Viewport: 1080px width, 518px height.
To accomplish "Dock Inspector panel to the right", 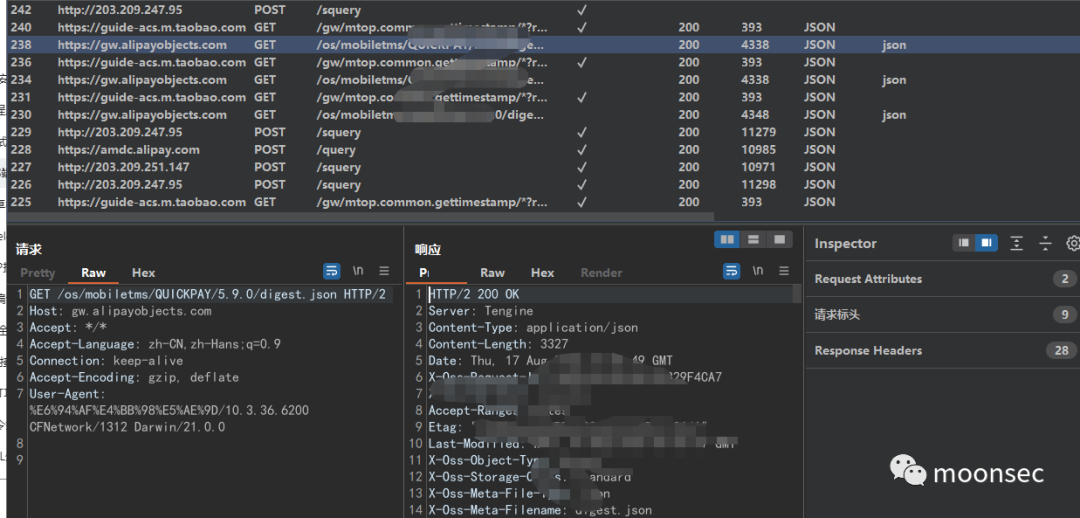I will 986,243.
